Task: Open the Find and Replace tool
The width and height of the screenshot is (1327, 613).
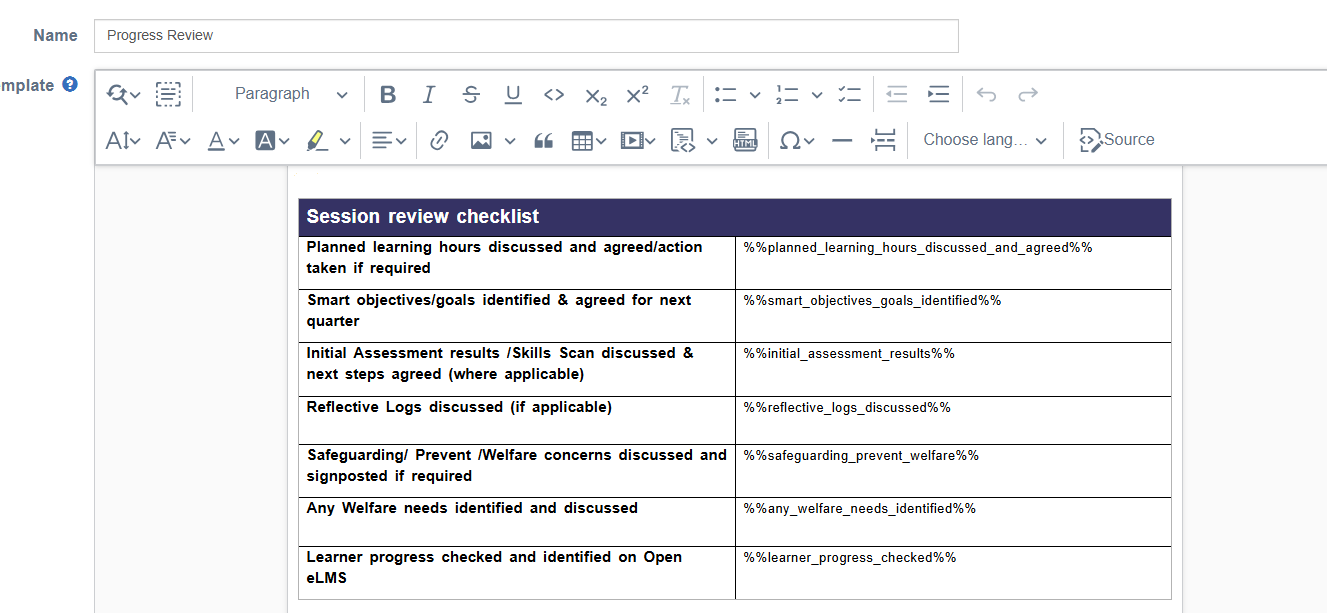Action: click(x=124, y=94)
